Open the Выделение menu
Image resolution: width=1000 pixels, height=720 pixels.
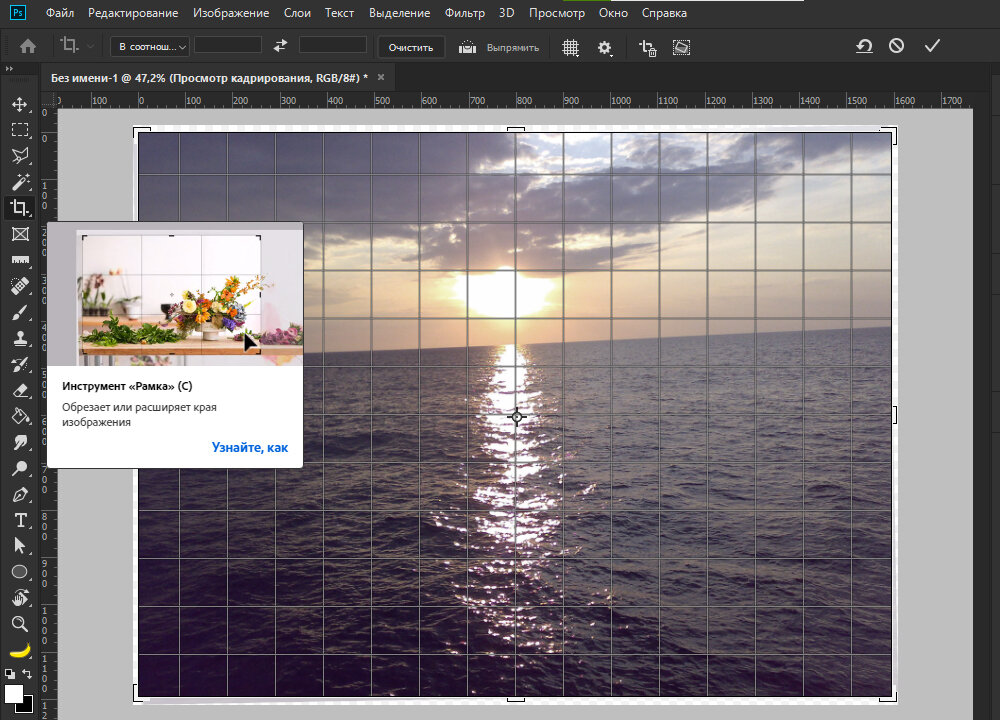(x=399, y=13)
